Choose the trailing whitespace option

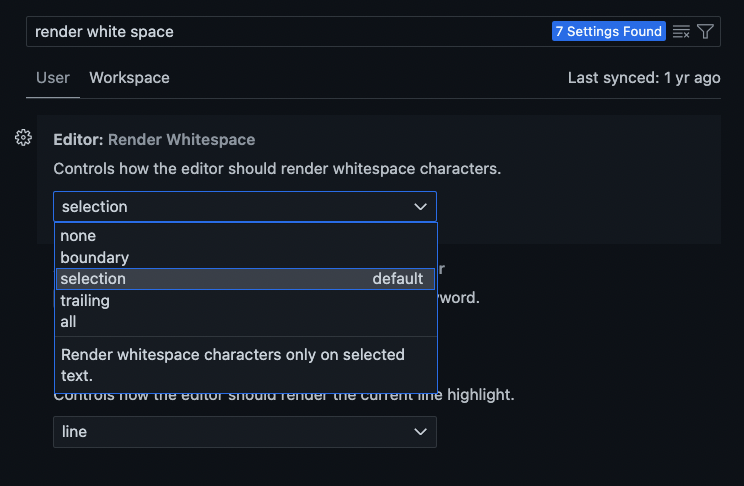[x=85, y=300]
